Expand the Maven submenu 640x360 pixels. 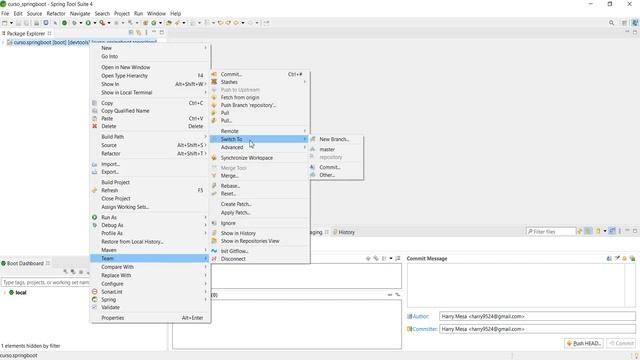point(205,250)
